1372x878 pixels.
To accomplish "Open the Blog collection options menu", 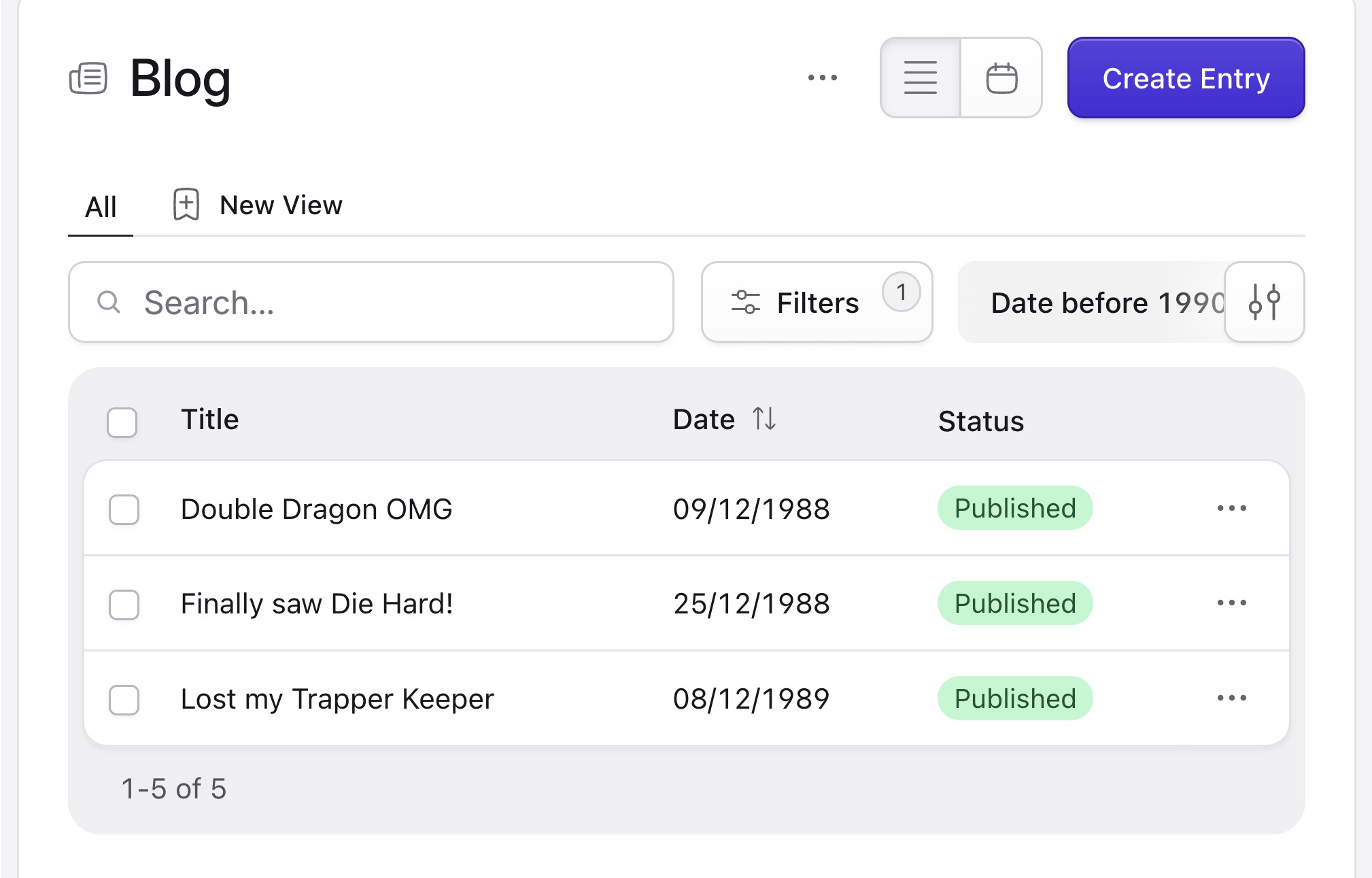I will click(822, 78).
